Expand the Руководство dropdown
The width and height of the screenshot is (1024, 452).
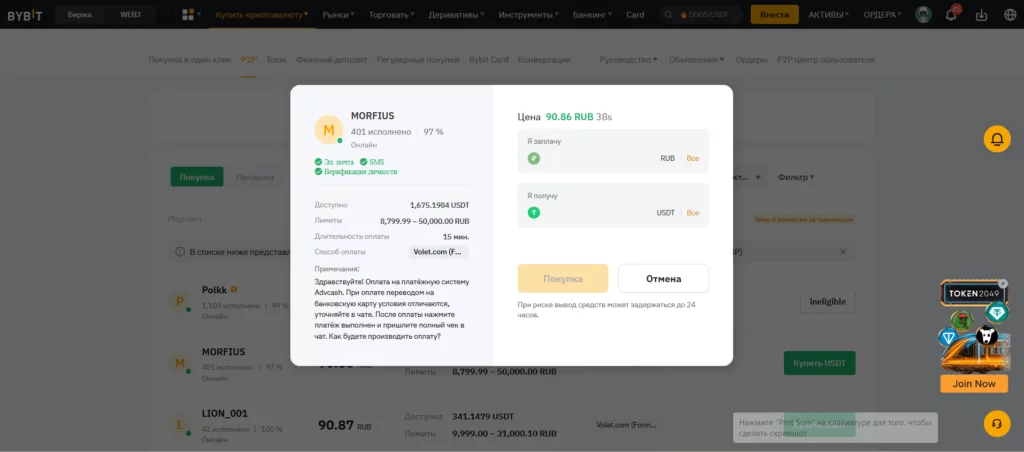(x=628, y=59)
